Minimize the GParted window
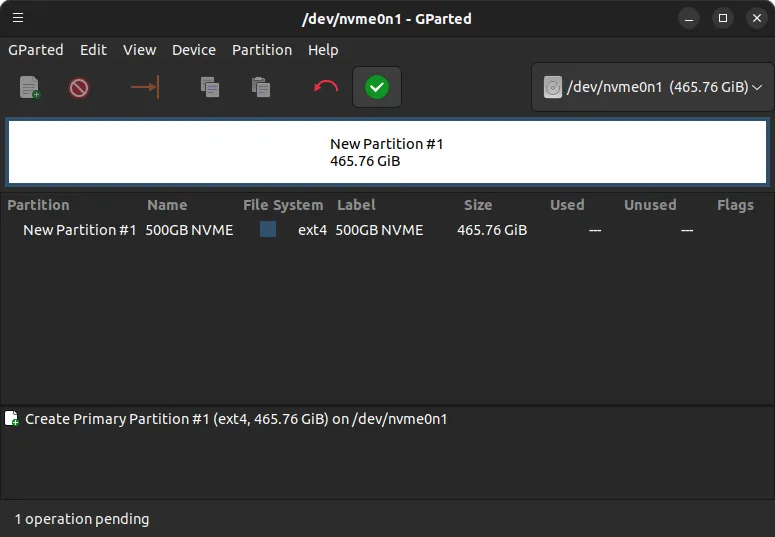The width and height of the screenshot is (775, 537). tap(689, 19)
